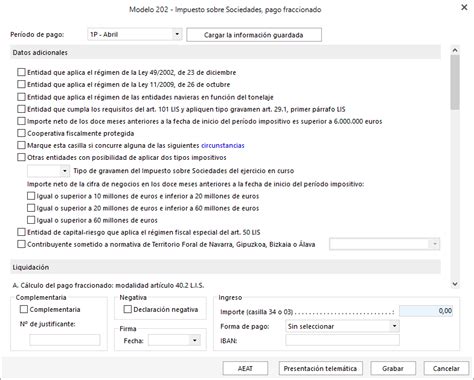Image resolution: width=474 pixels, height=380 pixels.
Task: Close the Modelo 202 dialog
Action: pyautogui.click(x=464, y=7)
